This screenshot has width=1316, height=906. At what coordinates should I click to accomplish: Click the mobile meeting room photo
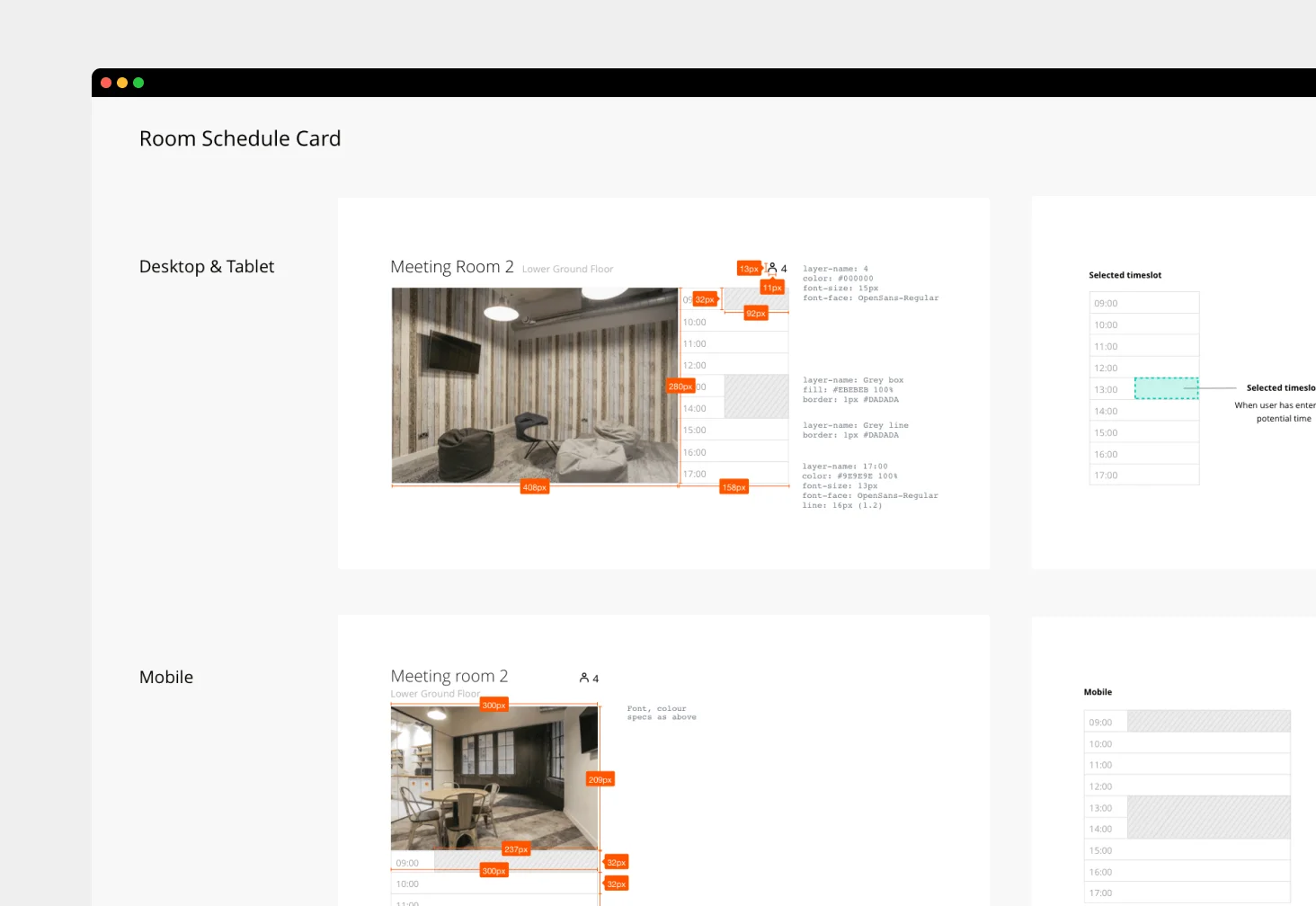click(494, 777)
